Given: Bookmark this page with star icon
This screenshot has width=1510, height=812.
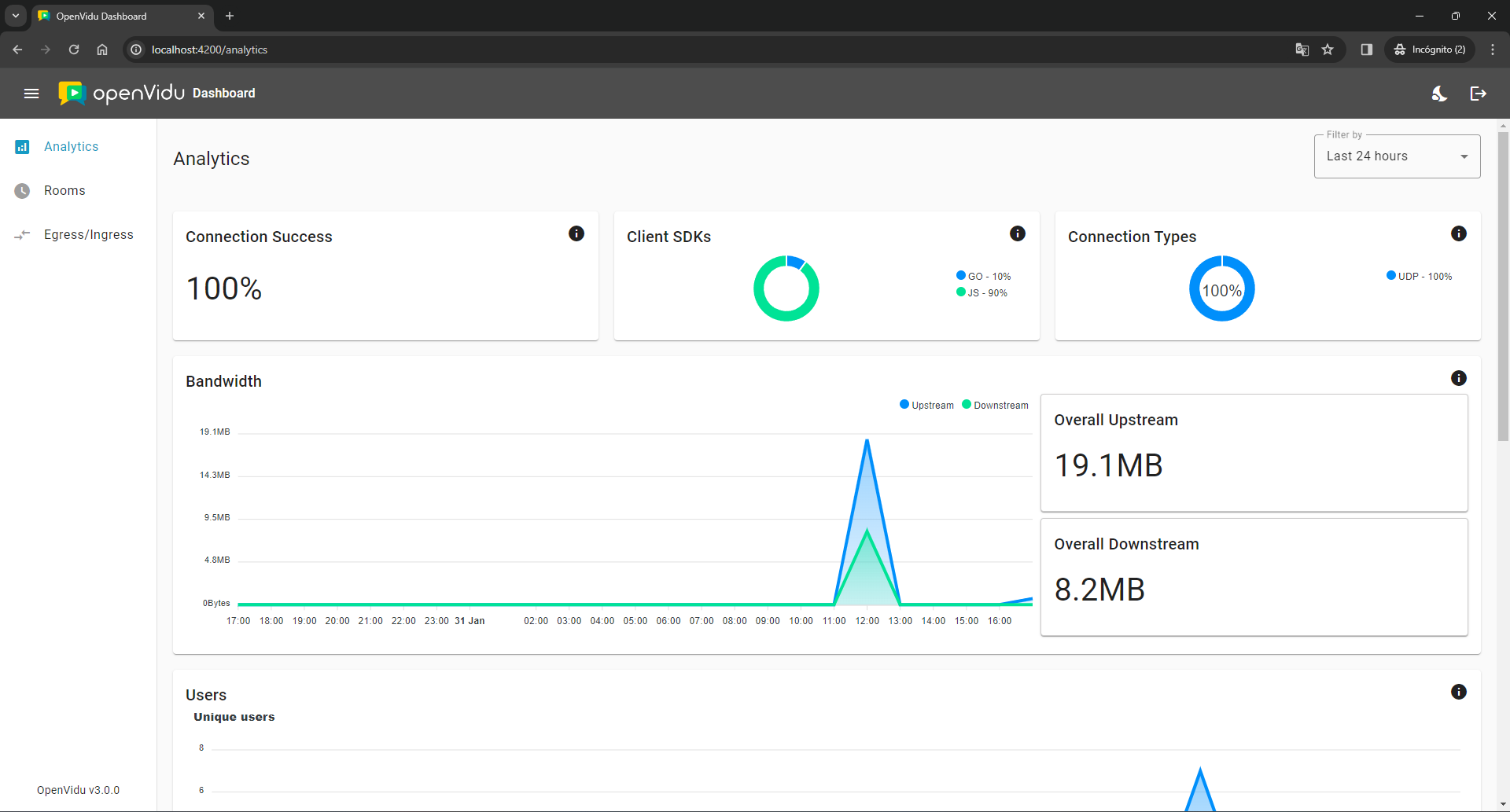Looking at the screenshot, I should (x=1328, y=50).
